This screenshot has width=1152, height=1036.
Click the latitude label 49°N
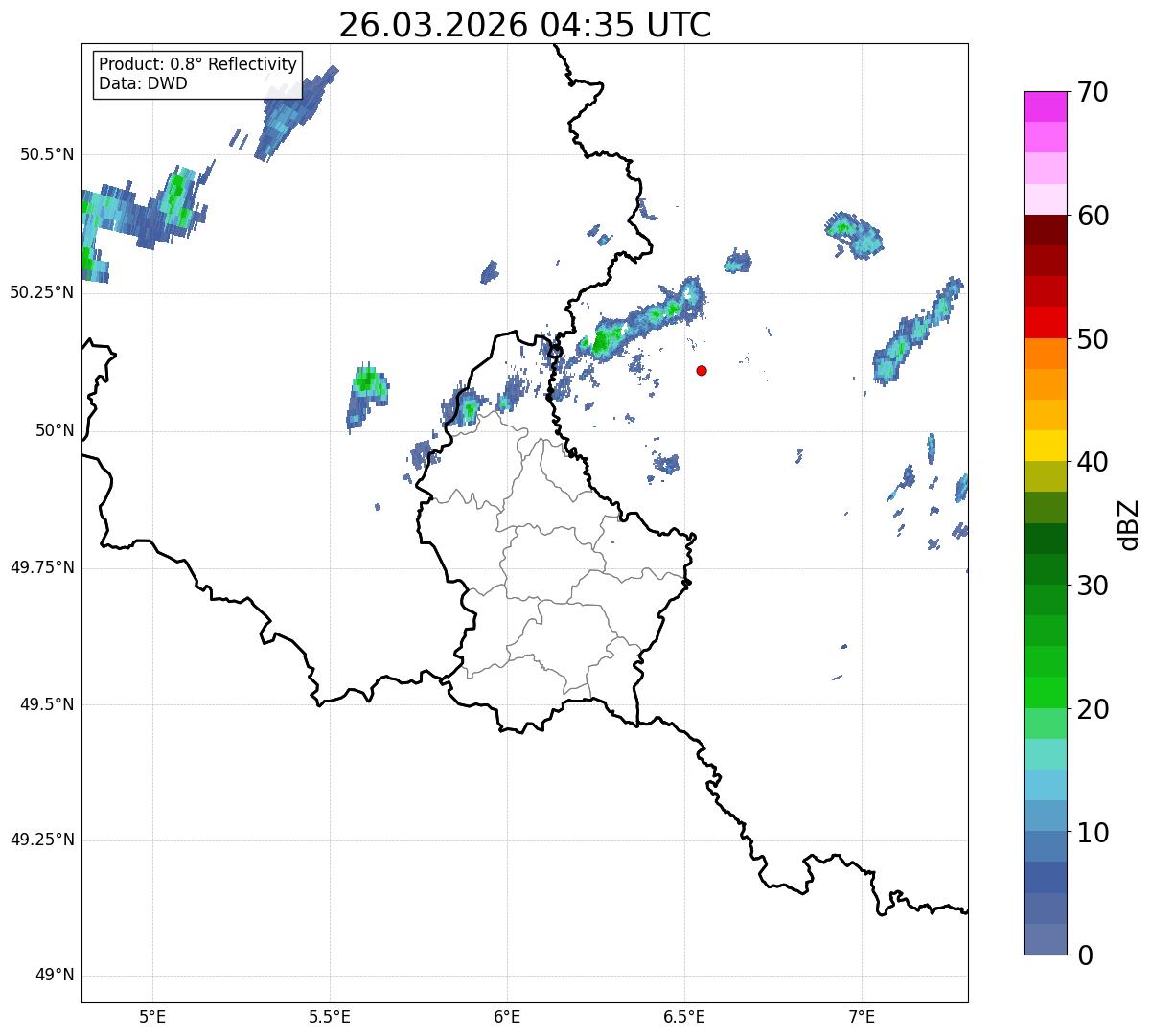click(x=55, y=976)
